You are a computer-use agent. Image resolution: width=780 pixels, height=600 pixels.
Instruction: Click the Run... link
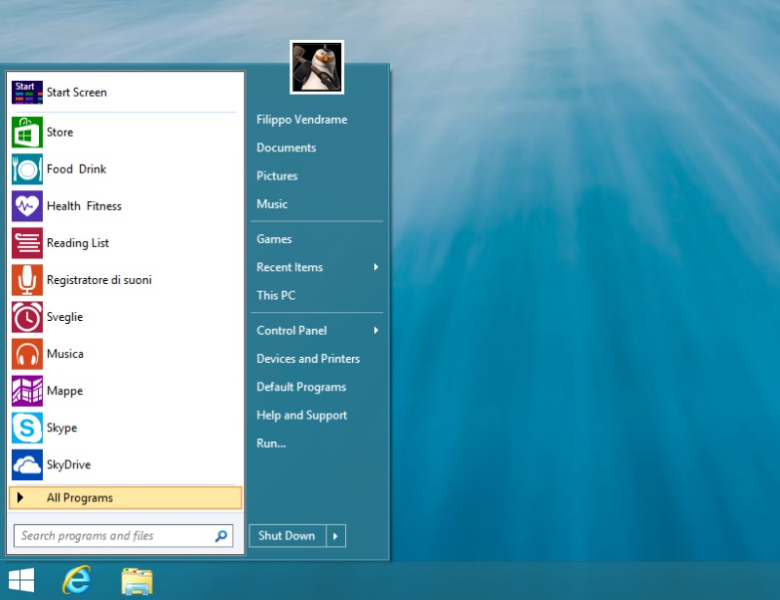tap(271, 443)
